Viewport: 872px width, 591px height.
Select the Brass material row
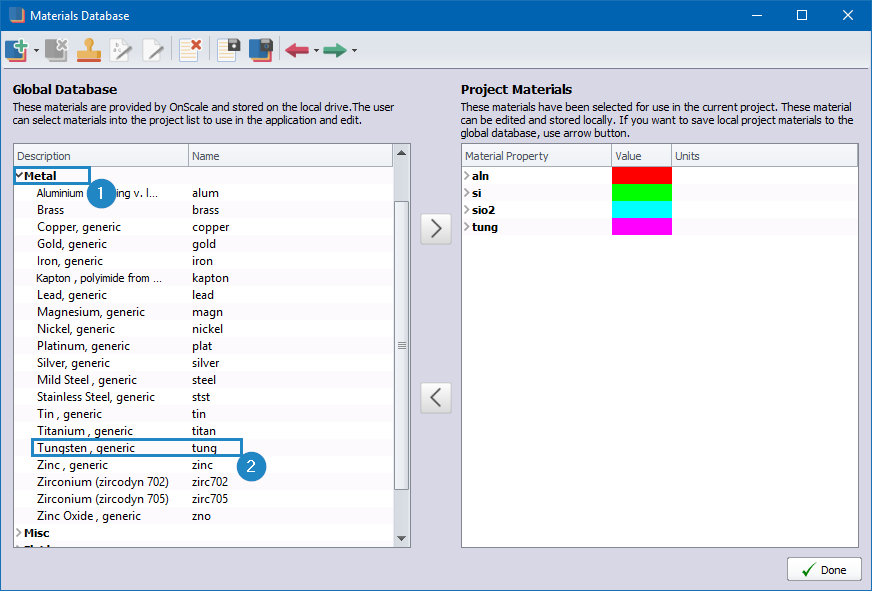(204, 210)
